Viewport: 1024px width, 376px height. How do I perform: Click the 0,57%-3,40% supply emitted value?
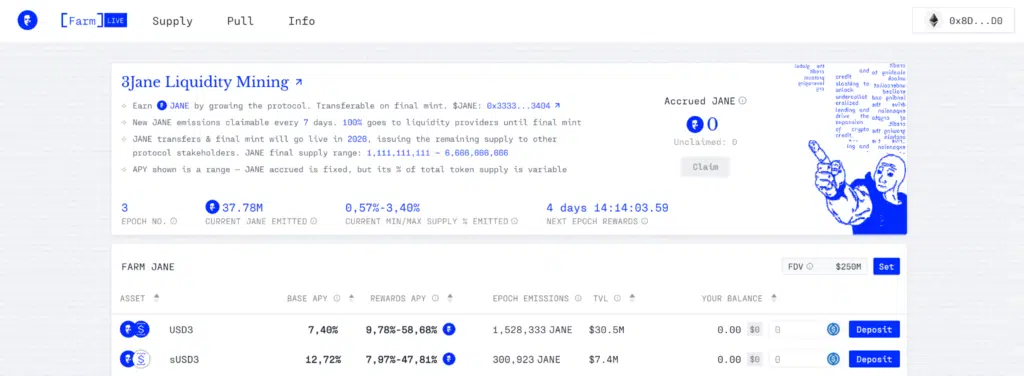382,208
